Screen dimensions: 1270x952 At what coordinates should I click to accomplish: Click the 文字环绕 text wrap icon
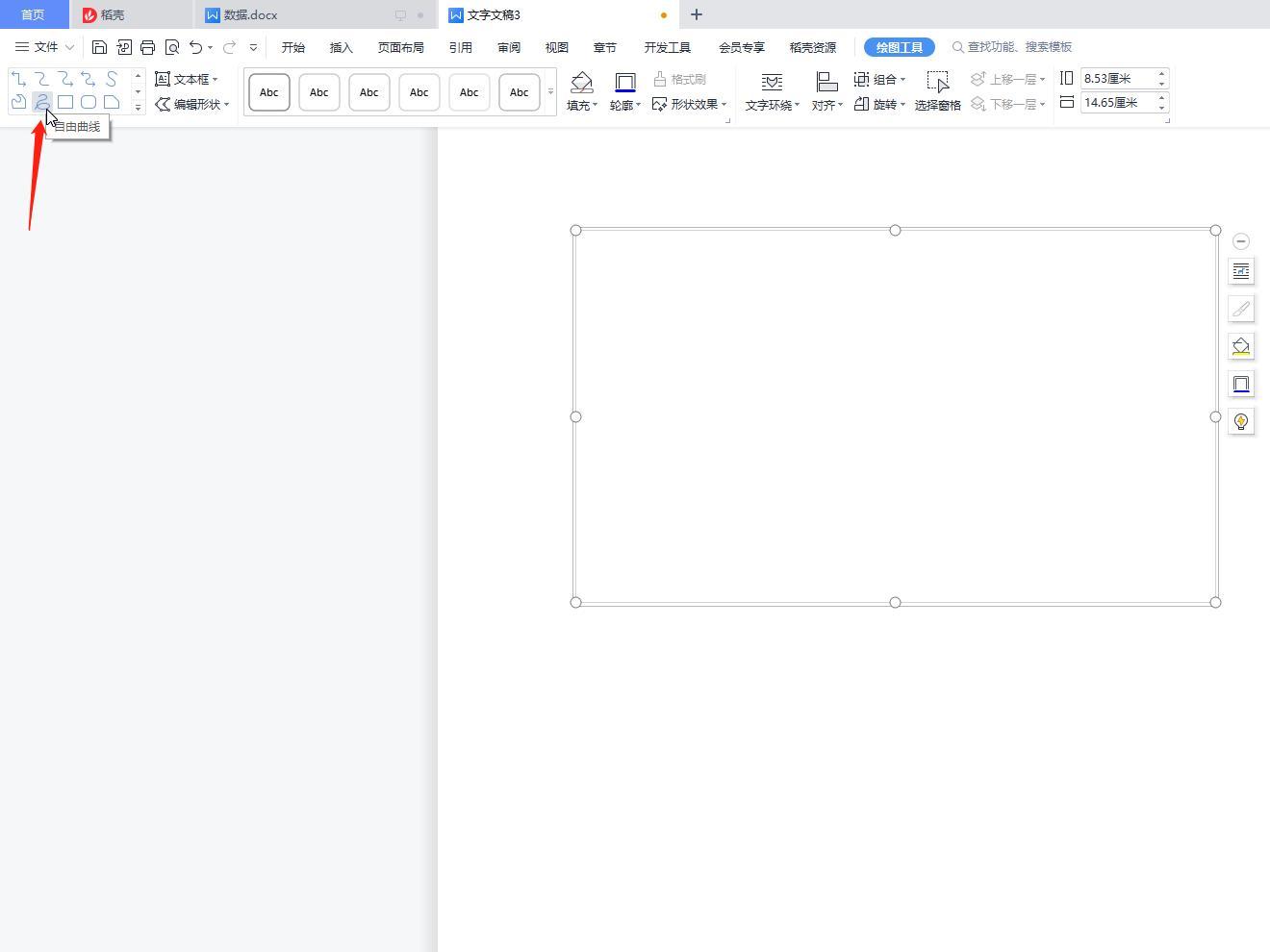(772, 83)
